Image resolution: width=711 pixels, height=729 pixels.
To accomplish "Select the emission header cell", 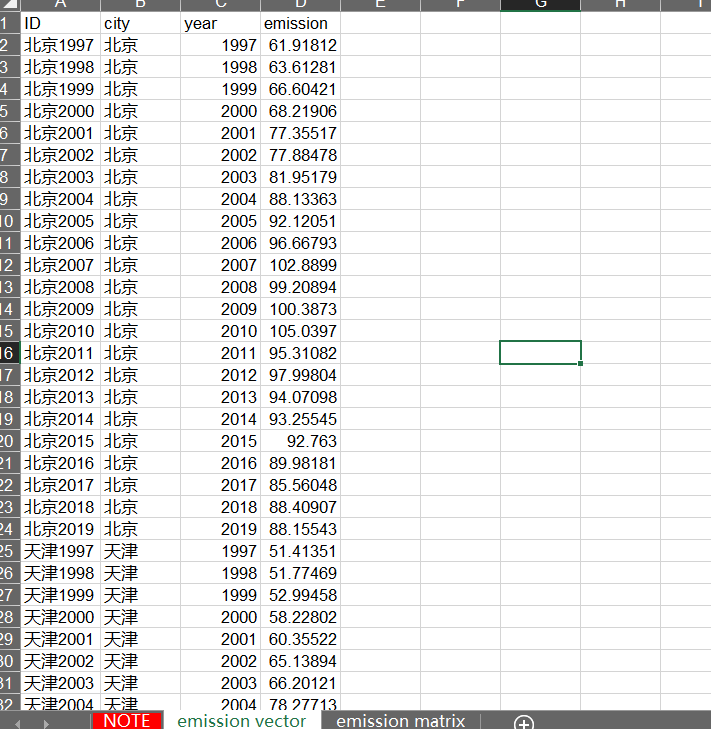I will pyautogui.click(x=300, y=23).
